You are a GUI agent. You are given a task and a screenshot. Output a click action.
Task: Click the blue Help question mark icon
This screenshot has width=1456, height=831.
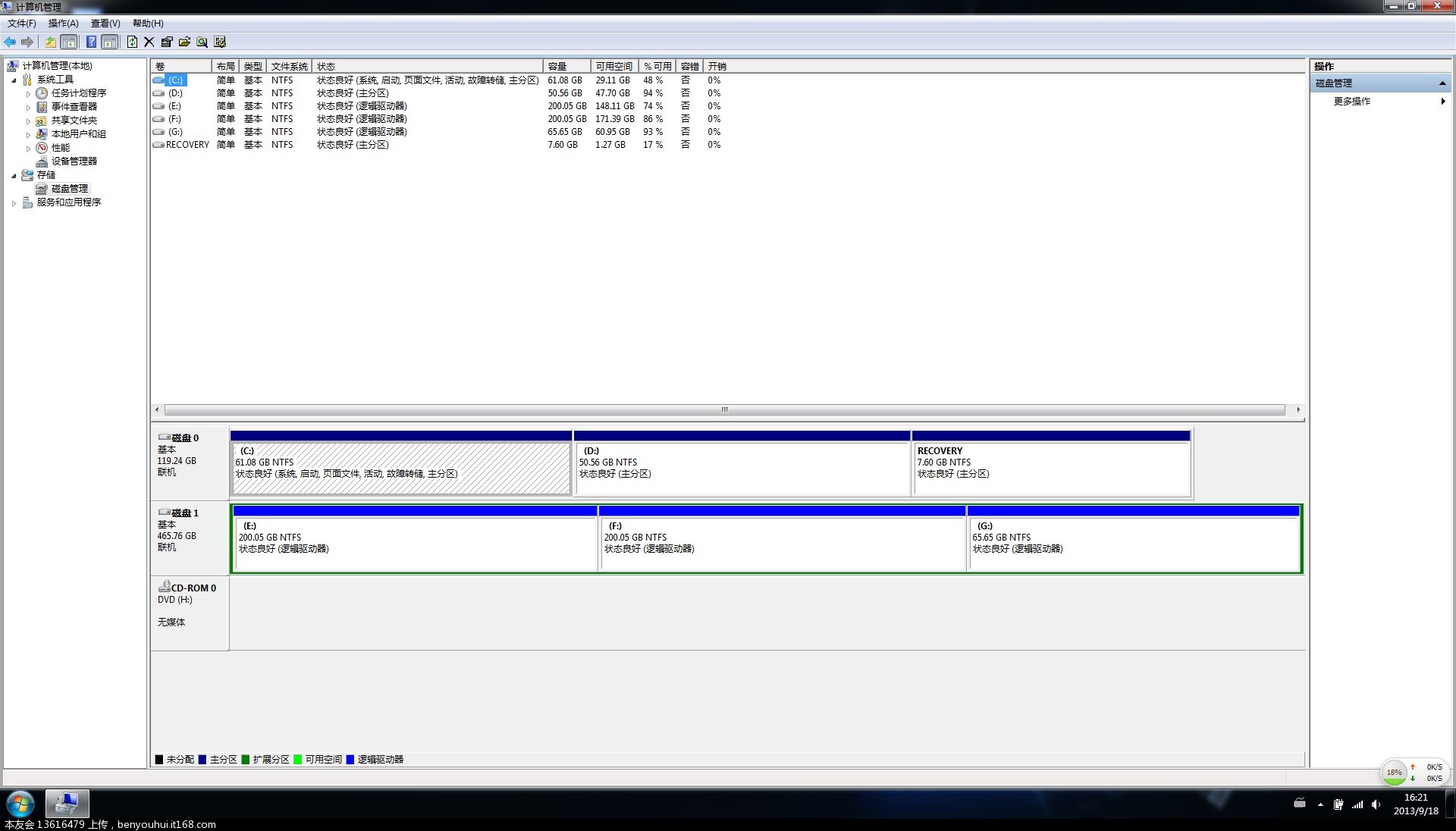[91, 42]
